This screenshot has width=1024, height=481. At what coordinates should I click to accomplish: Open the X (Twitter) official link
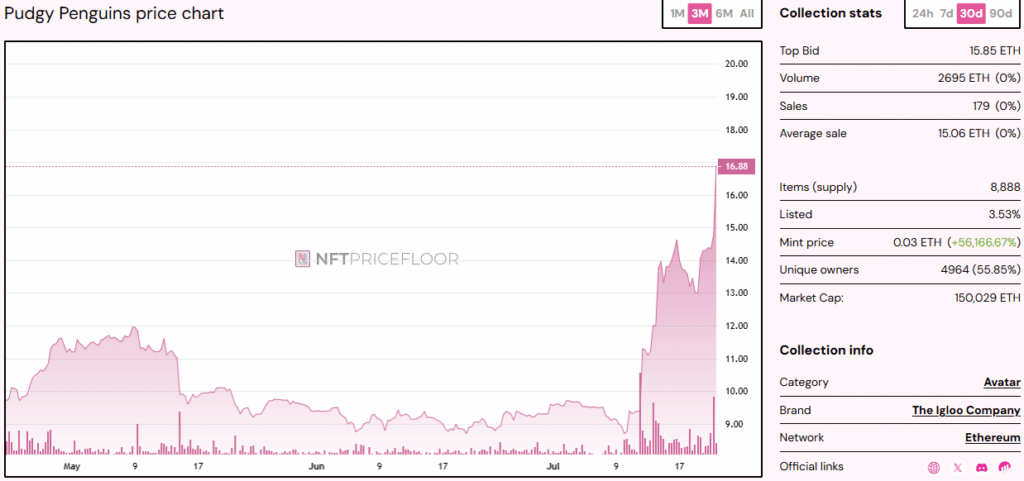click(958, 467)
